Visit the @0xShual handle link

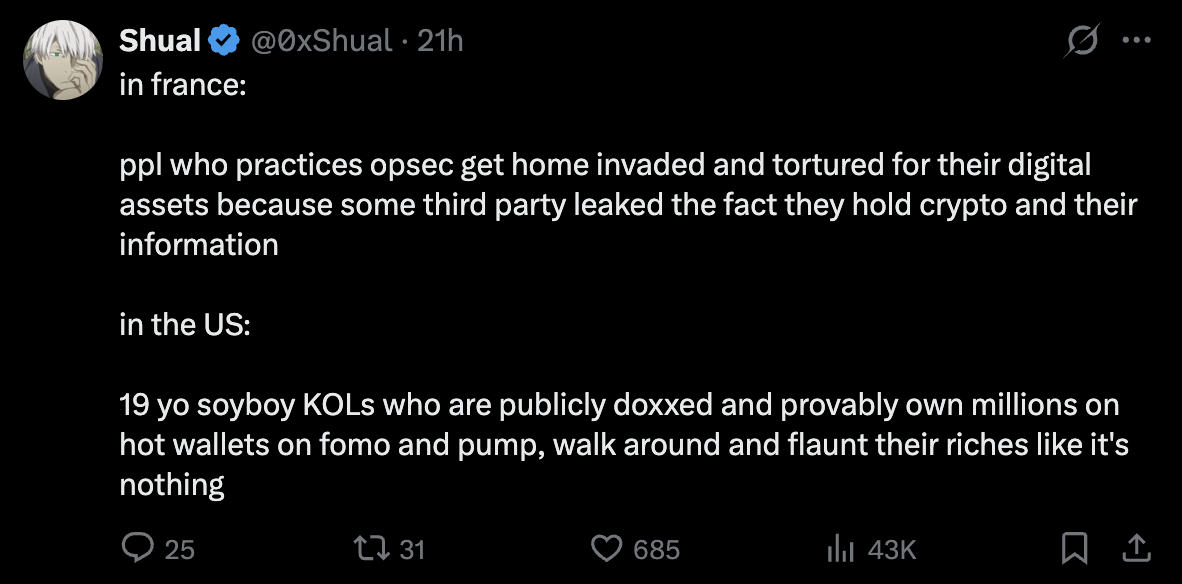point(323,41)
